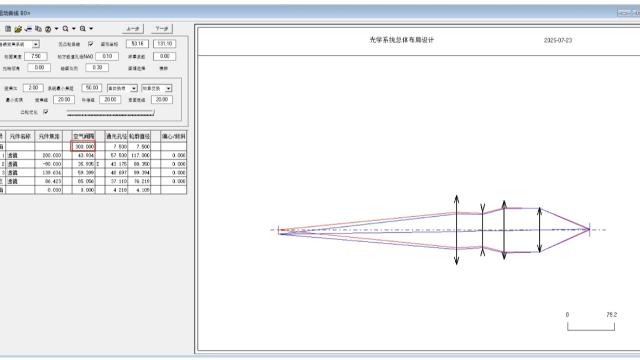The image size is (640, 360).
Task: Select aperture cell 4.218 in last row
Action: [x=116, y=190]
